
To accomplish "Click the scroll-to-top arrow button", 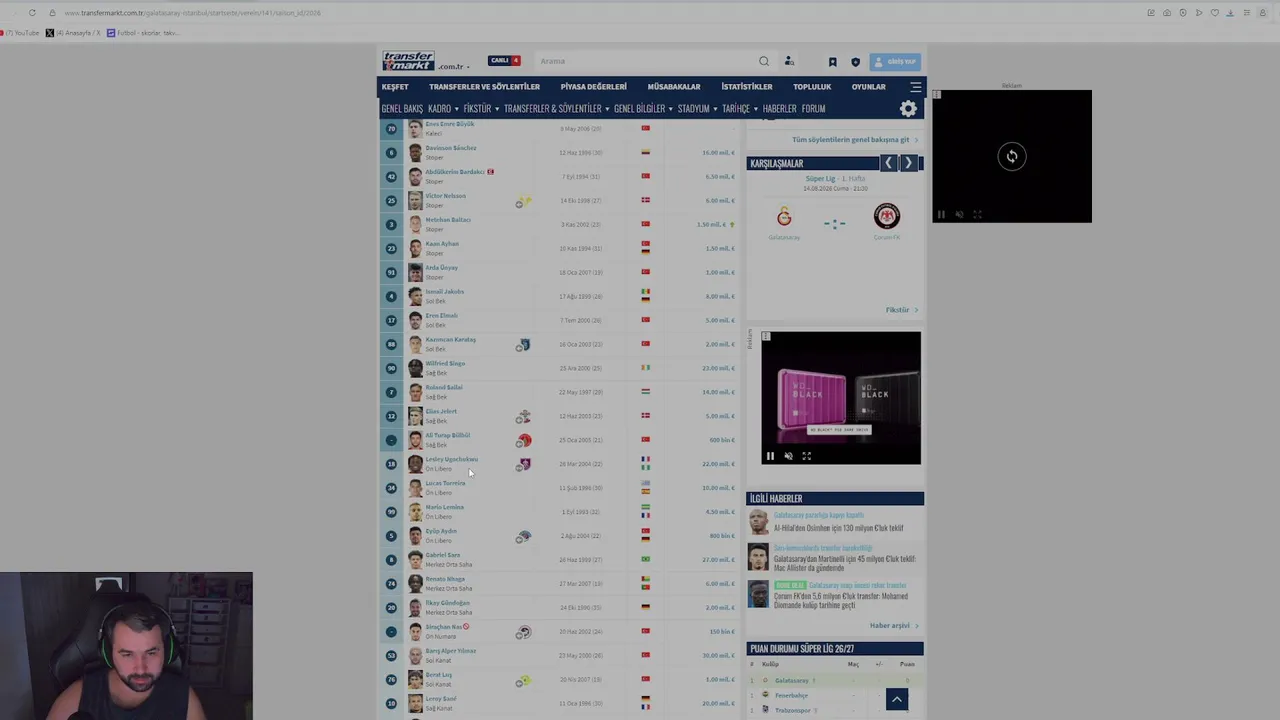I will tap(896, 700).
